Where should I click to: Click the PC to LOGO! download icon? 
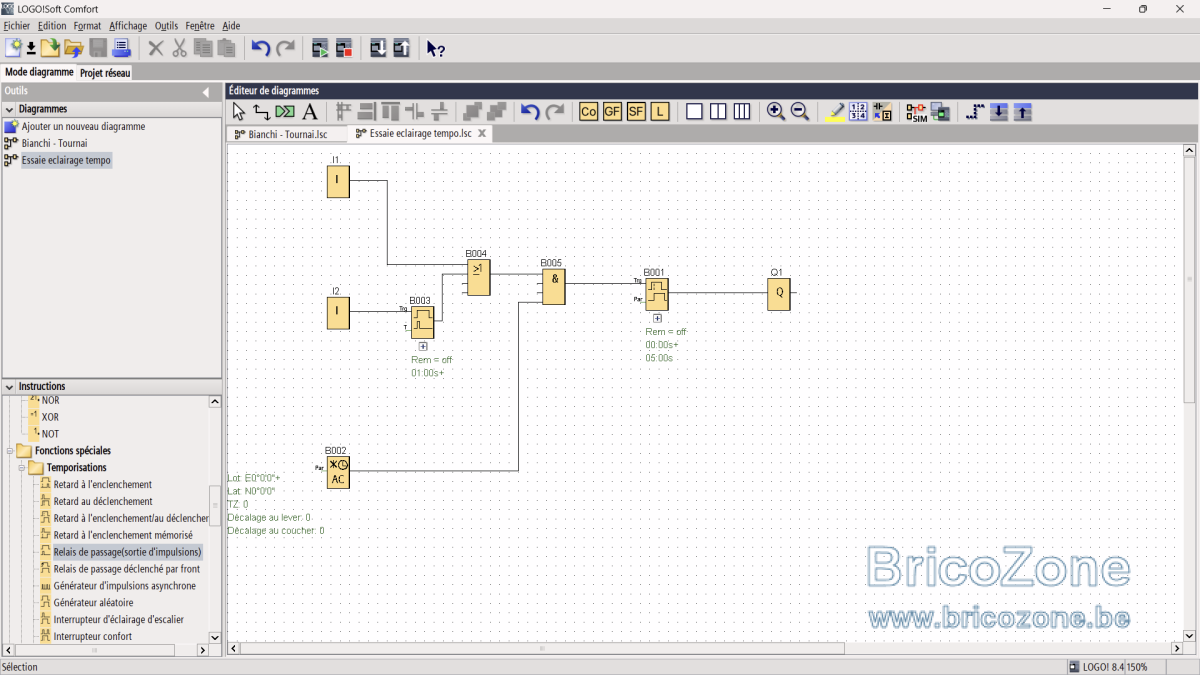coord(378,47)
